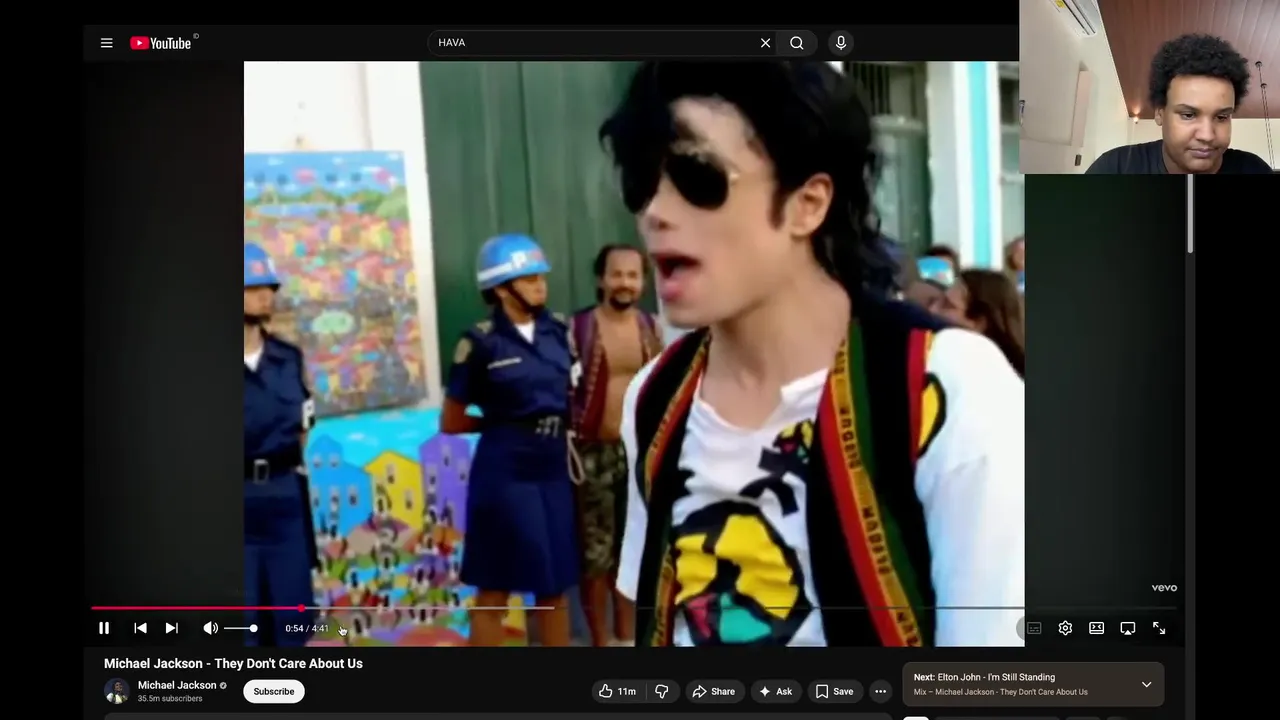This screenshot has height=720, width=1280.
Task: Dislike the video
Action: click(x=661, y=691)
